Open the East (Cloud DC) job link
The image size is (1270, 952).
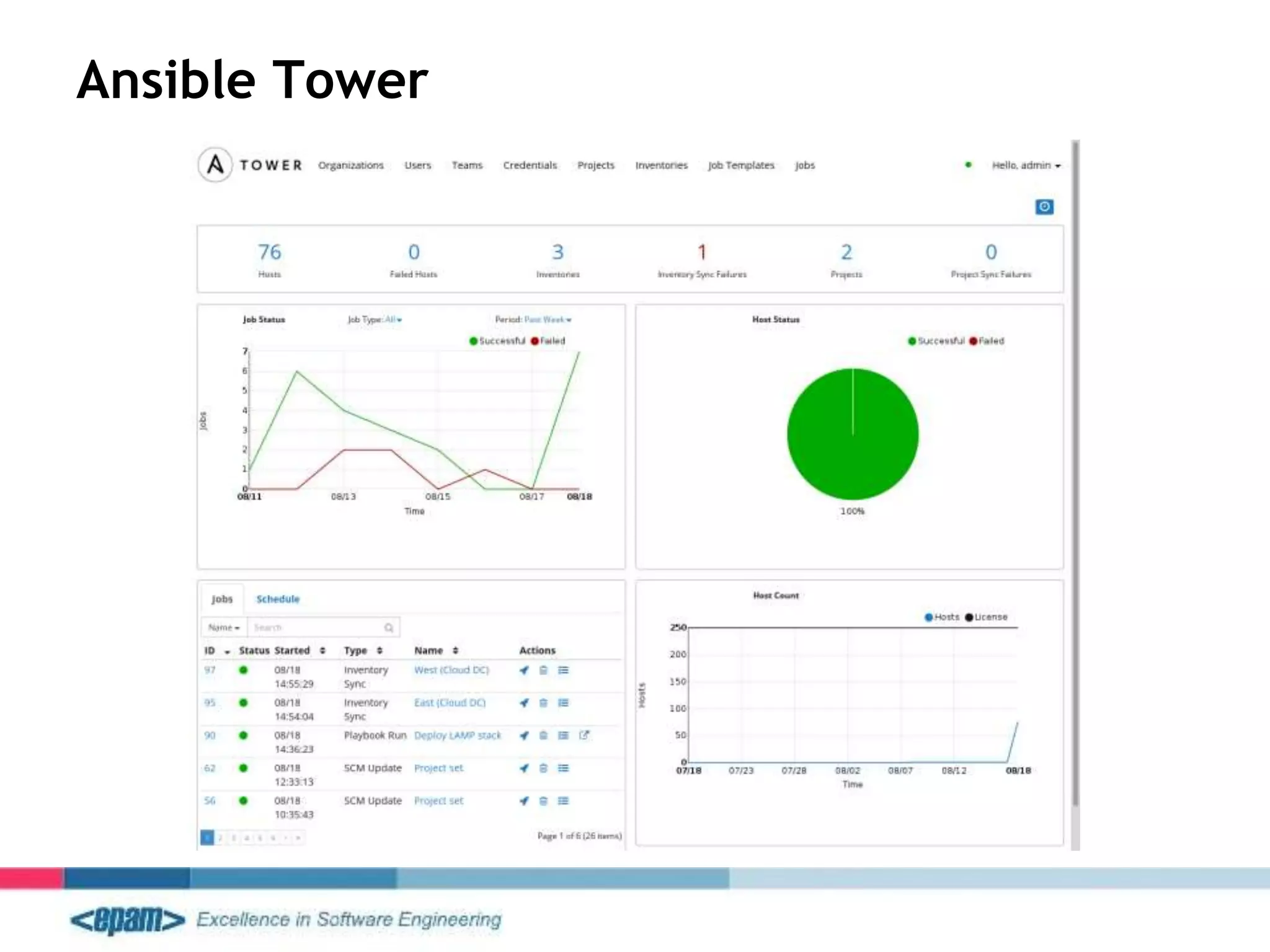450,703
